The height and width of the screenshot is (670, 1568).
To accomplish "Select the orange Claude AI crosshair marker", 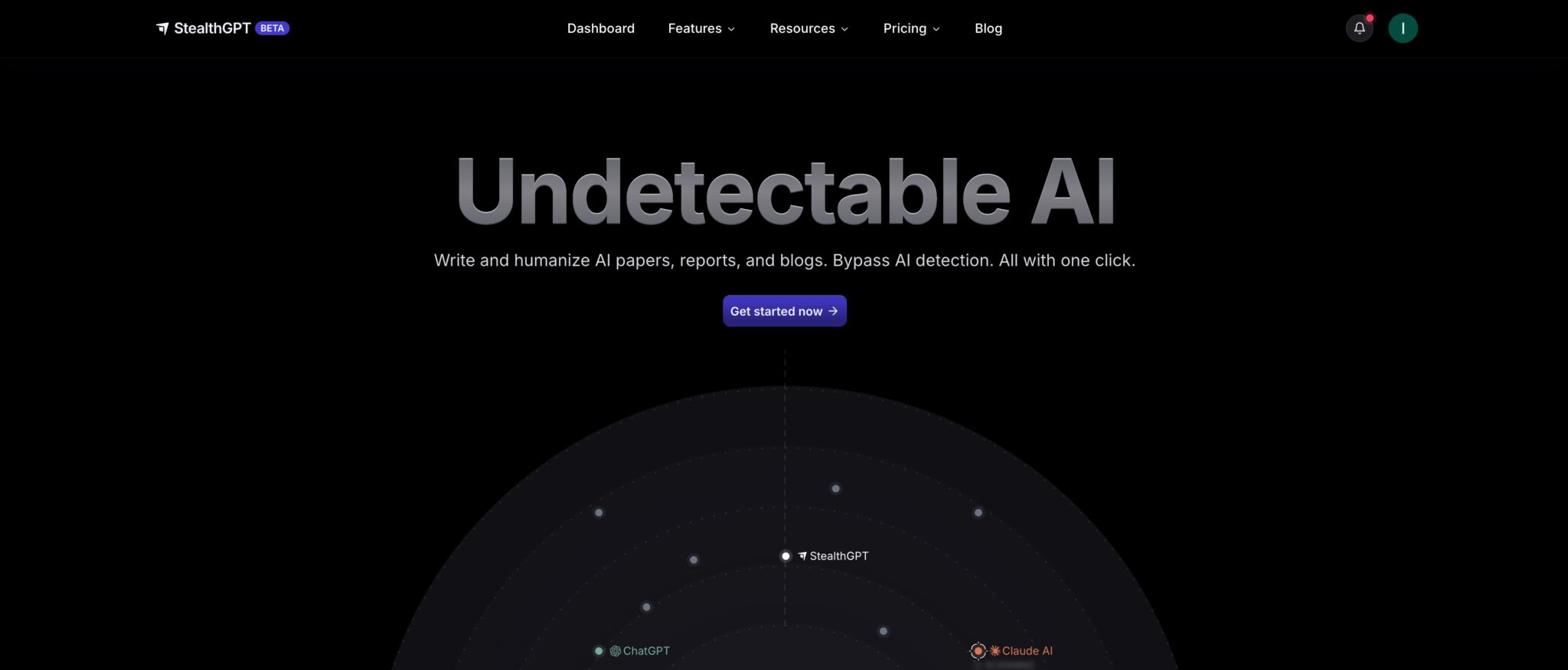I will tap(978, 650).
